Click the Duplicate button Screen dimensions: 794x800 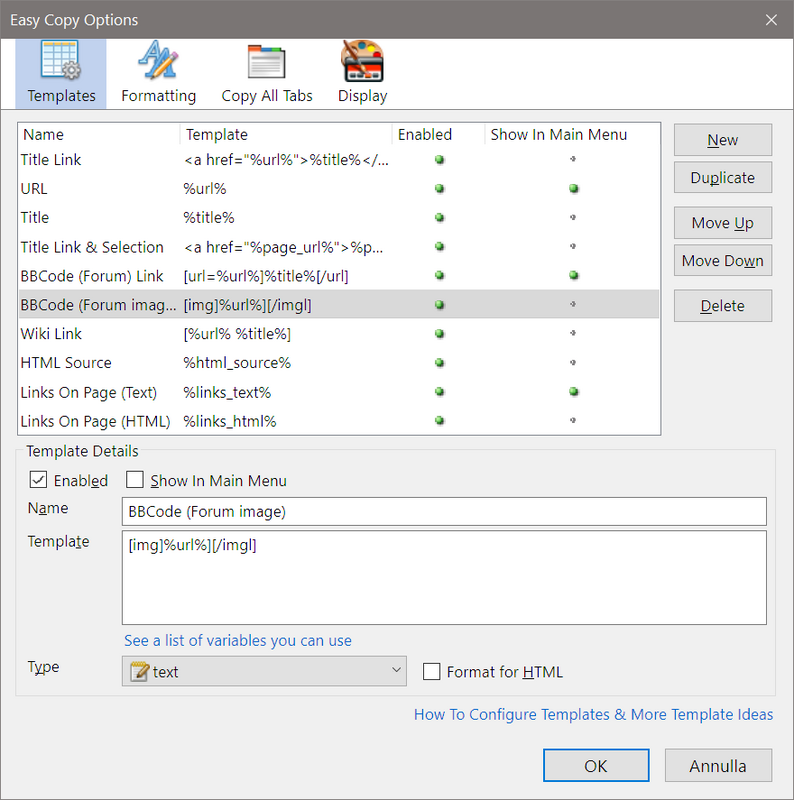[x=723, y=178]
